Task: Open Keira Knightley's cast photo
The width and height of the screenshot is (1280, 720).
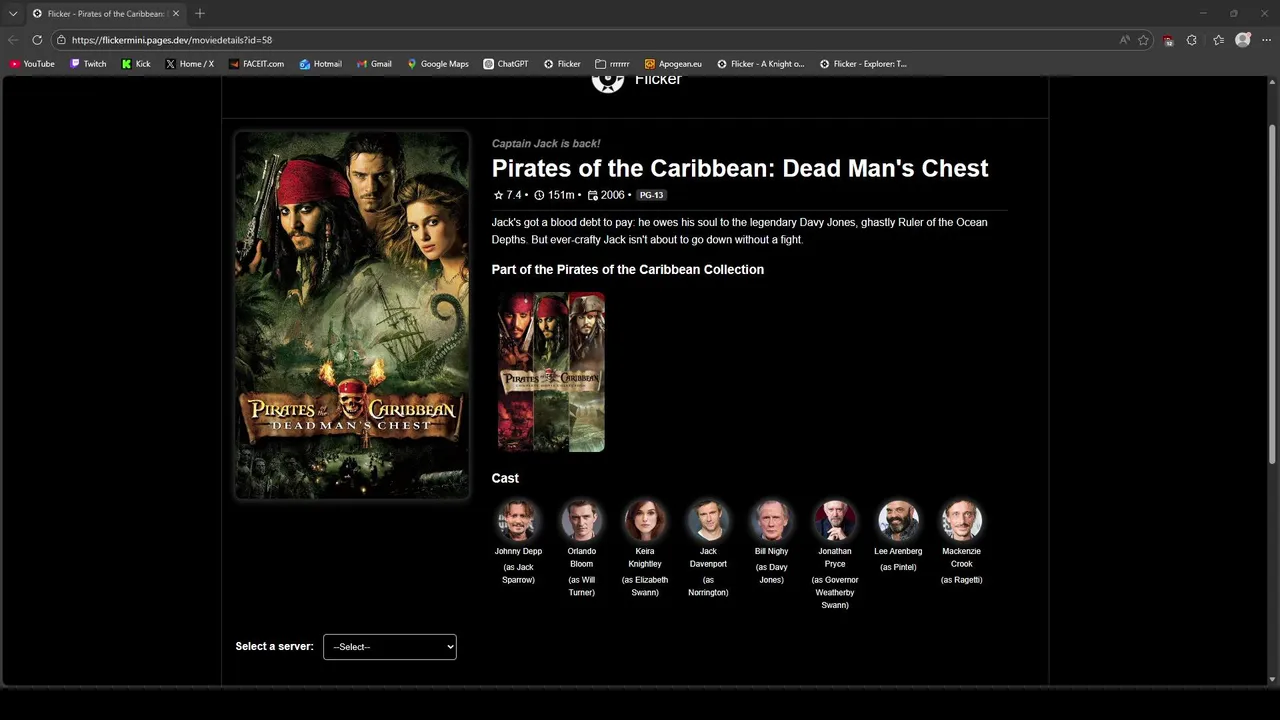Action: point(645,521)
